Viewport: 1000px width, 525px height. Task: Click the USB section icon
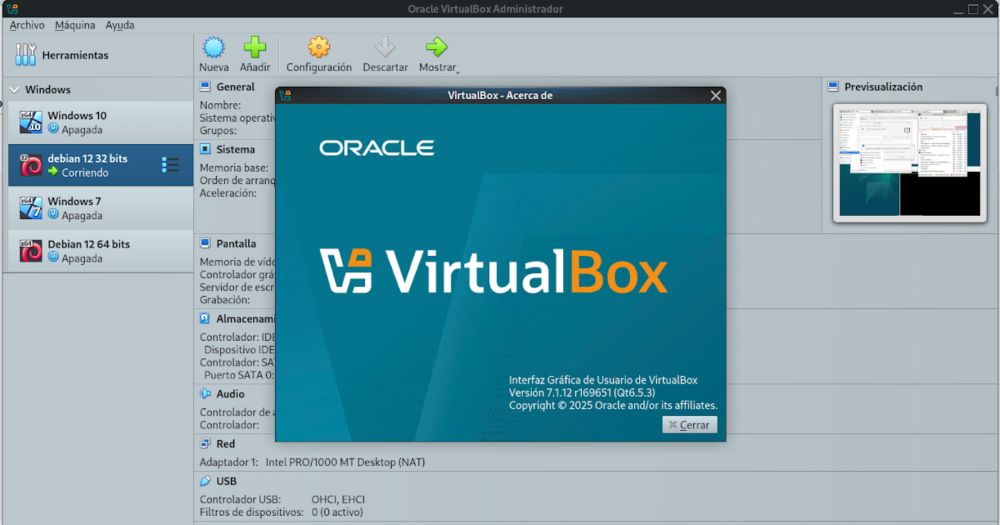point(205,481)
